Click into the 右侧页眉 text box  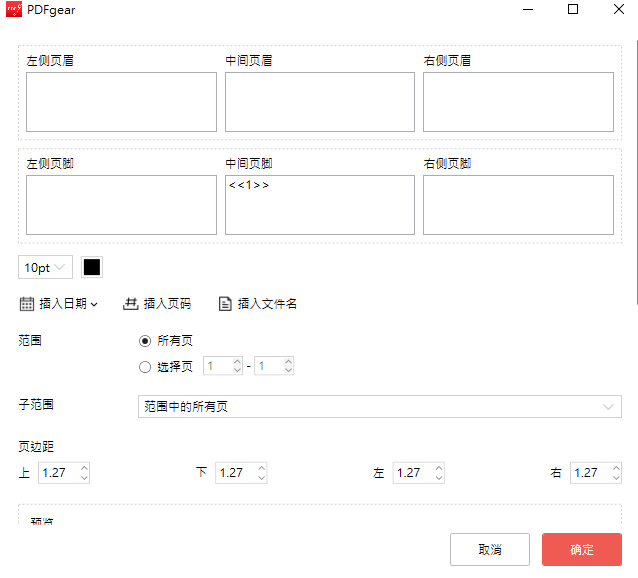click(518, 102)
